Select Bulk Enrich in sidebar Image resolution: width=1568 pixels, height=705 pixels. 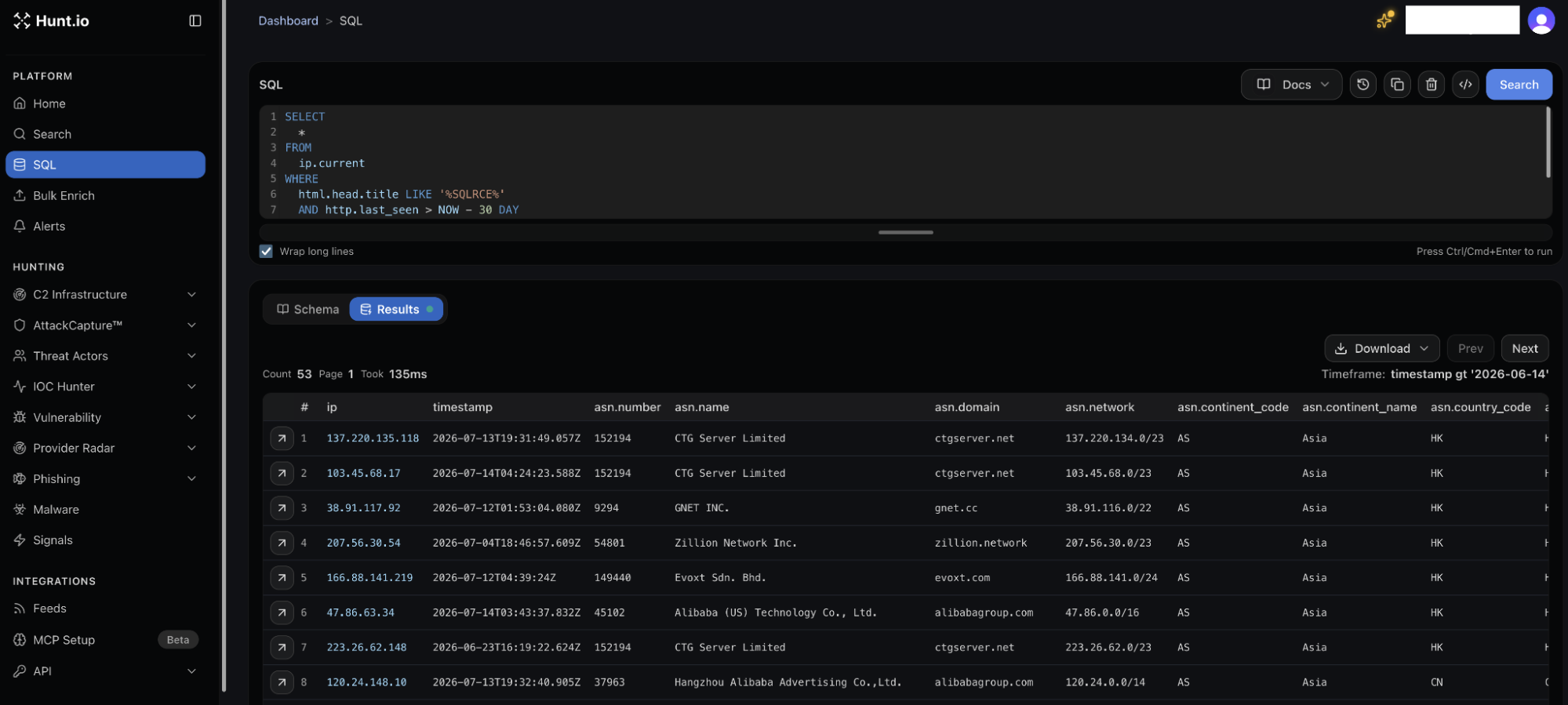[x=105, y=196]
